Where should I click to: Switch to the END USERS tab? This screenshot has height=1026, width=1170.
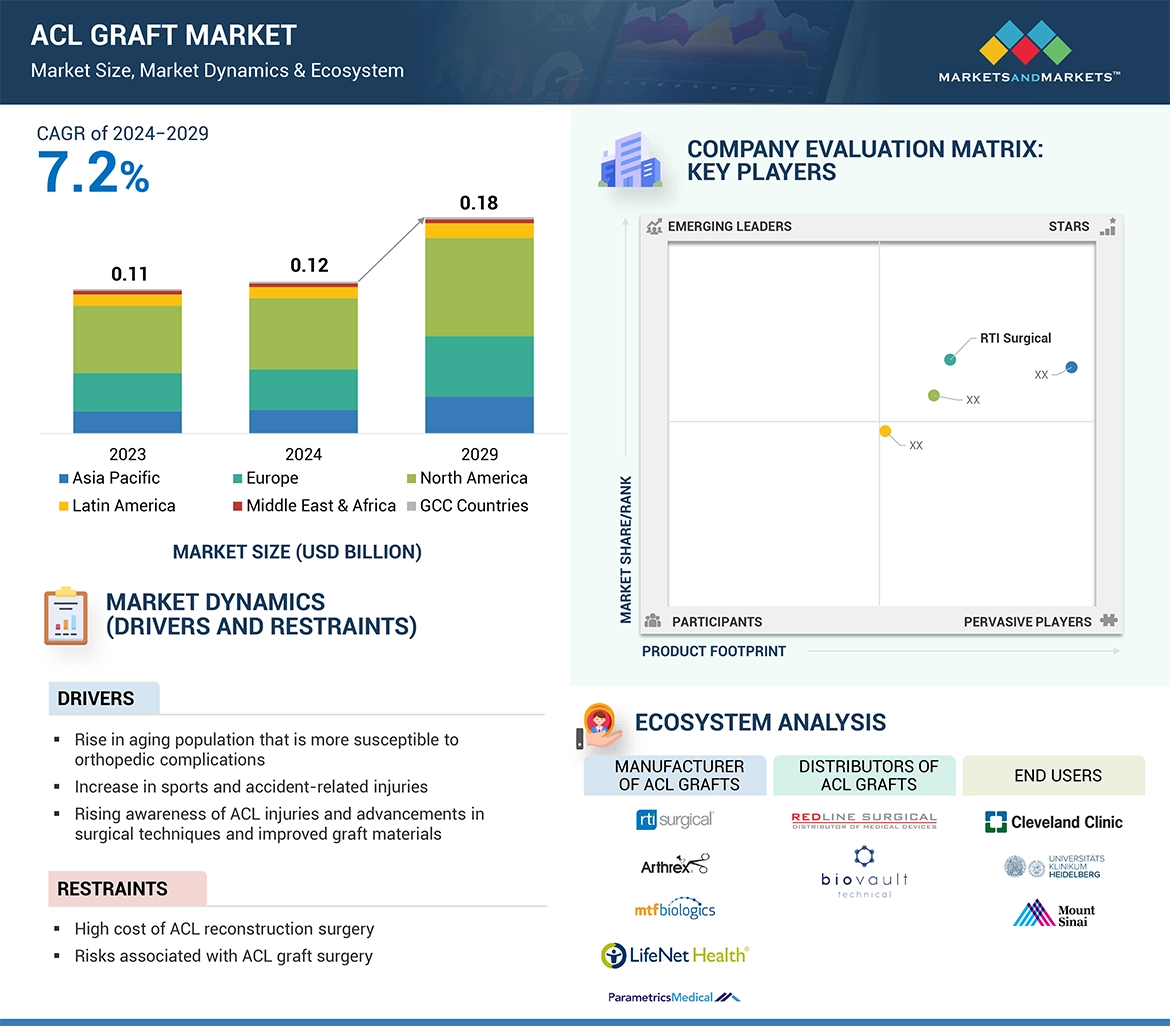(x=1057, y=775)
